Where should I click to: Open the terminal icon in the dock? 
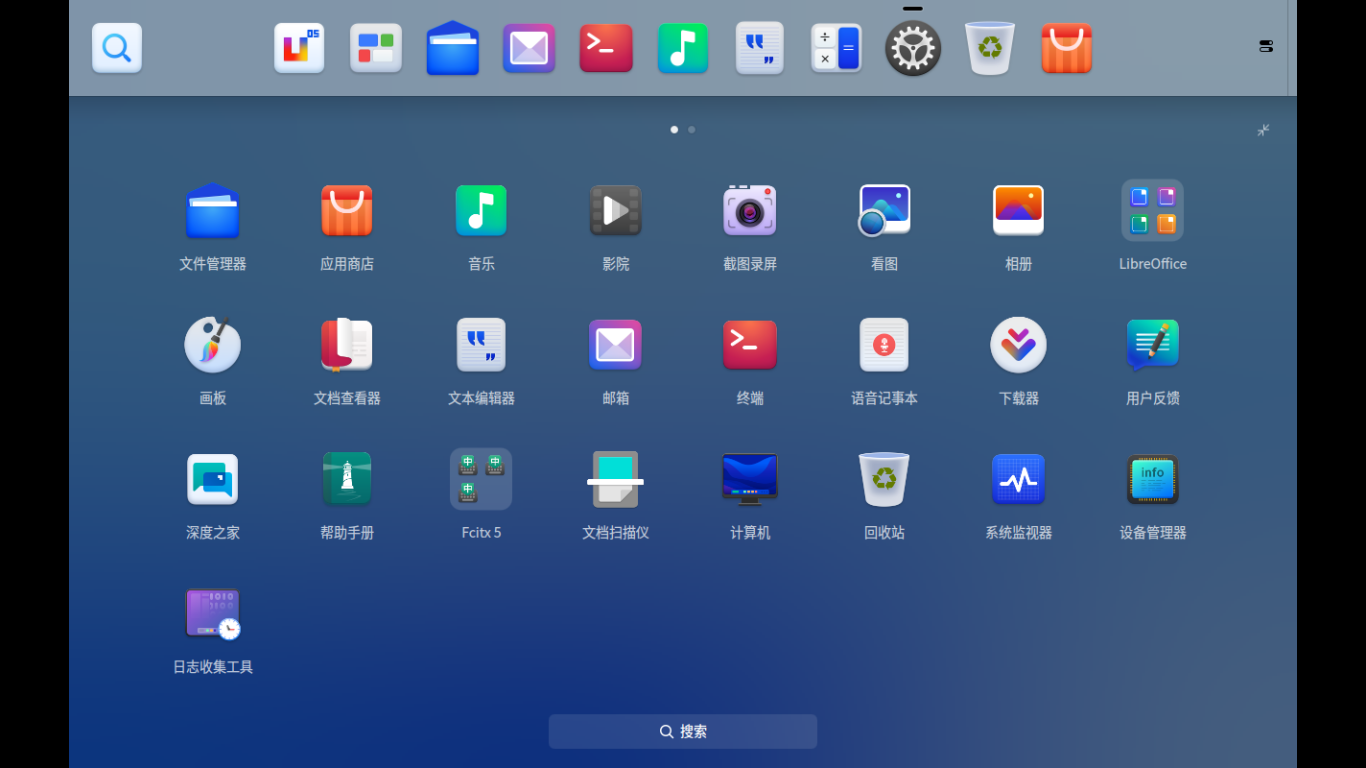606,48
